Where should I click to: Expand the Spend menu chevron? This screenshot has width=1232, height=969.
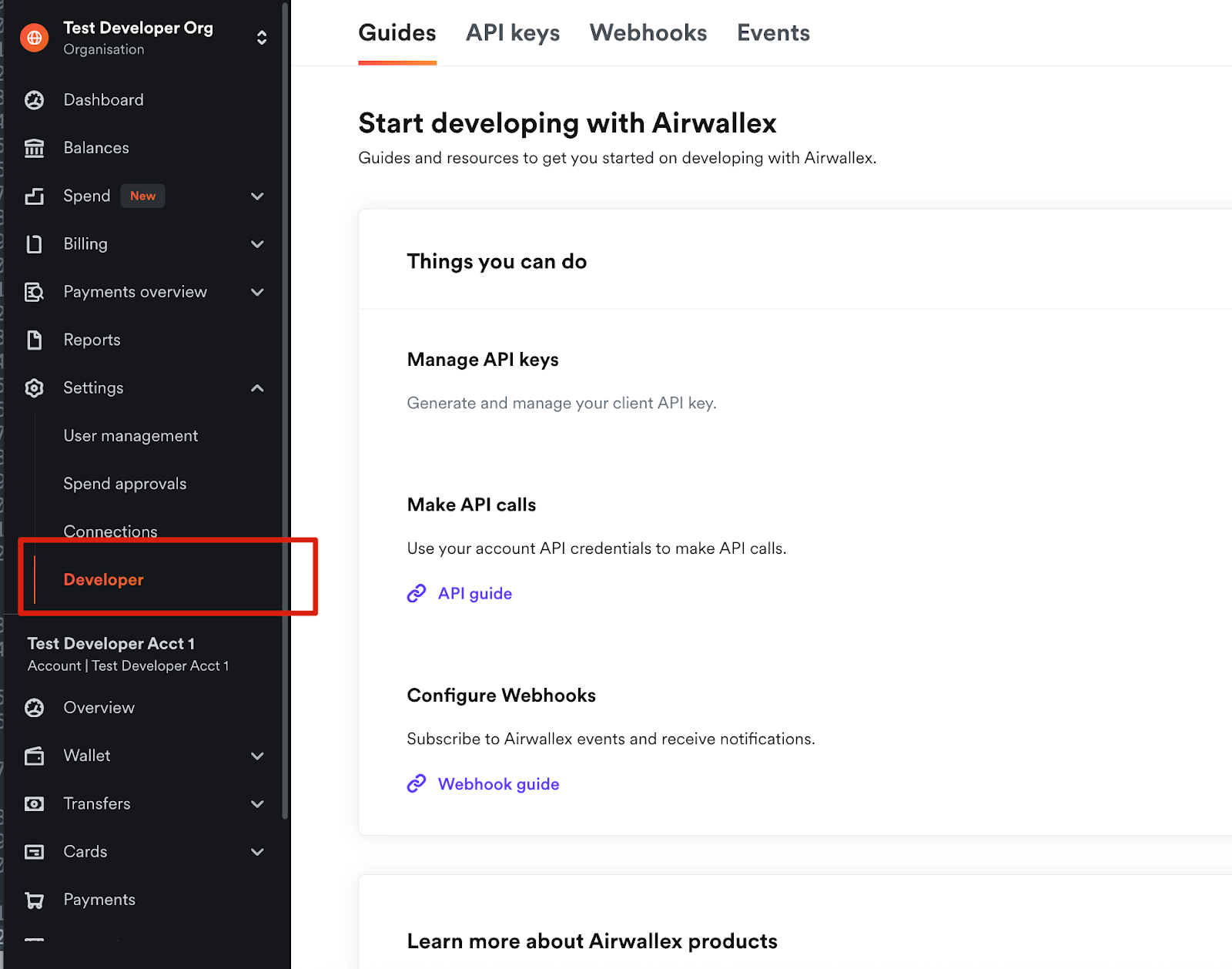point(257,196)
